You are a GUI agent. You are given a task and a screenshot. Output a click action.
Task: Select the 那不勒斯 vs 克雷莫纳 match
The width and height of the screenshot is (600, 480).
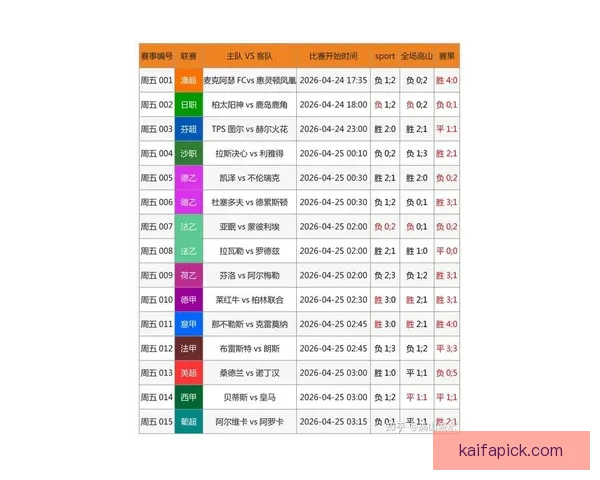coord(249,324)
